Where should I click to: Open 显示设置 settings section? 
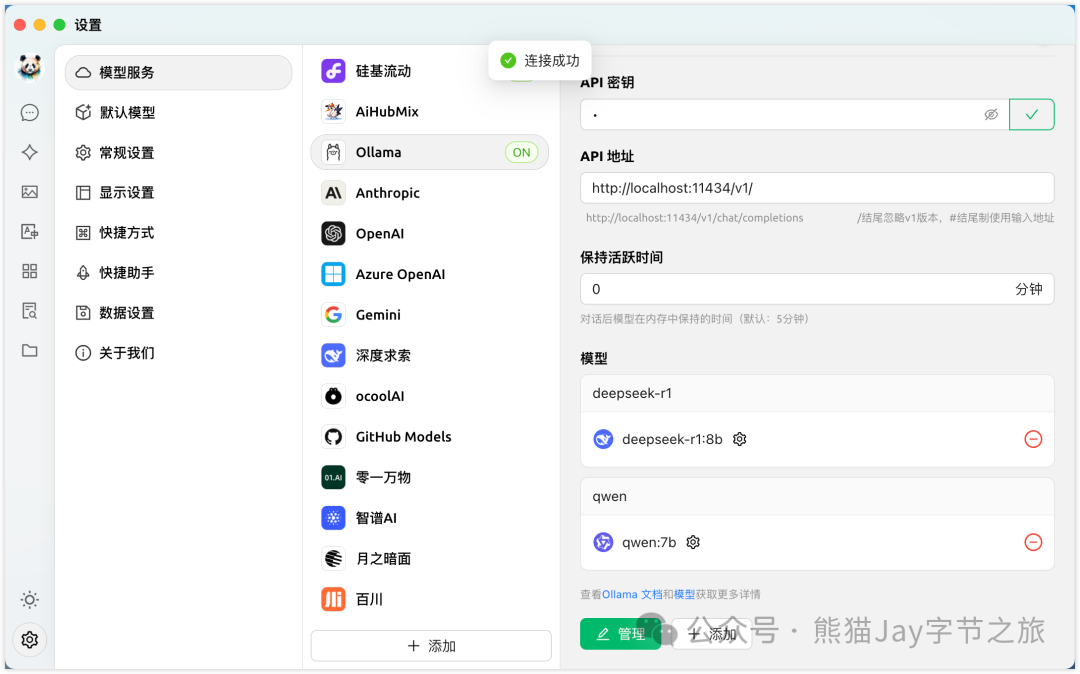click(178, 192)
